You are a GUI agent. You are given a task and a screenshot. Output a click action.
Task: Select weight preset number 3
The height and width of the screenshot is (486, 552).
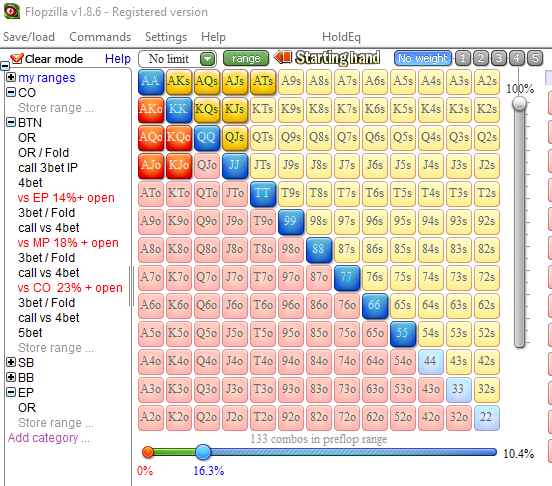point(499,58)
